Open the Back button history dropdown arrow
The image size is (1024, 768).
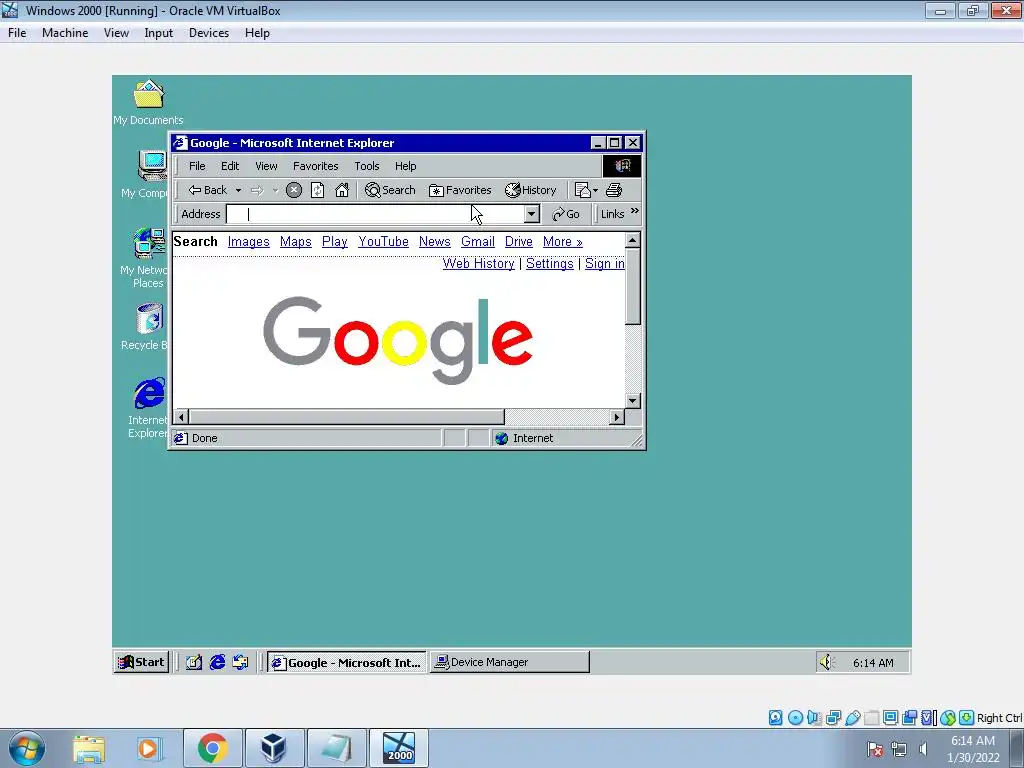pos(238,191)
